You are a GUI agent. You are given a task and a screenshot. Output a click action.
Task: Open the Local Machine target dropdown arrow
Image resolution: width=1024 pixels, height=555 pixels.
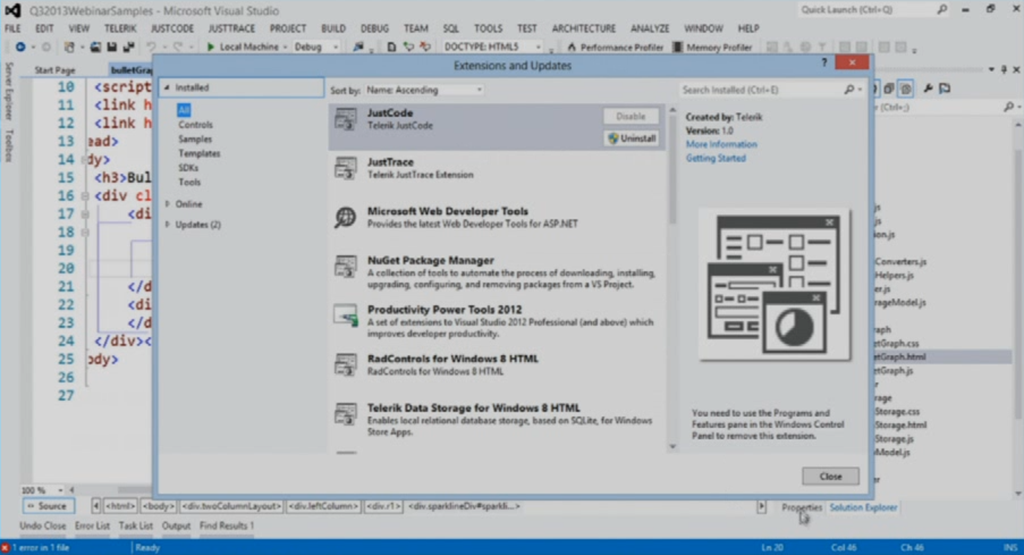[x=285, y=47]
